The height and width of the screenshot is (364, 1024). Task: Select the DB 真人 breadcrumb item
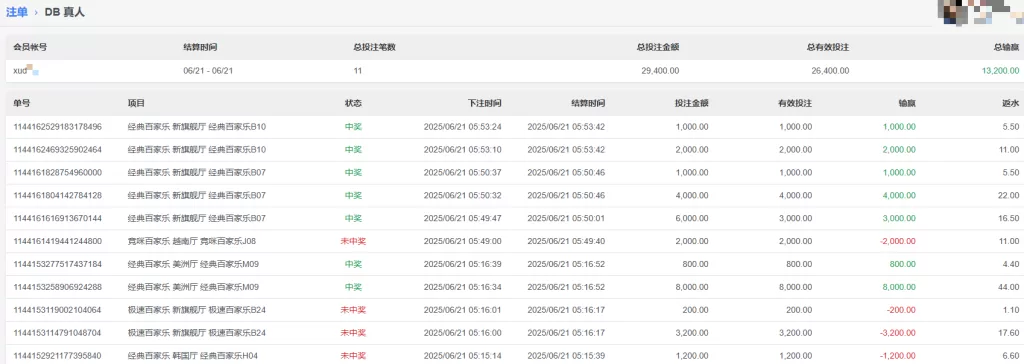click(x=65, y=12)
